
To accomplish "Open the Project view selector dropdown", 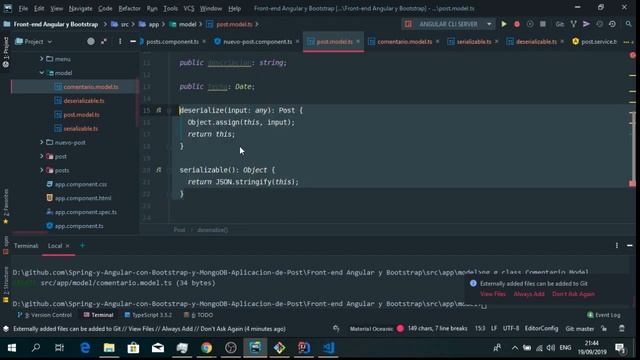I will tap(33, 42).
